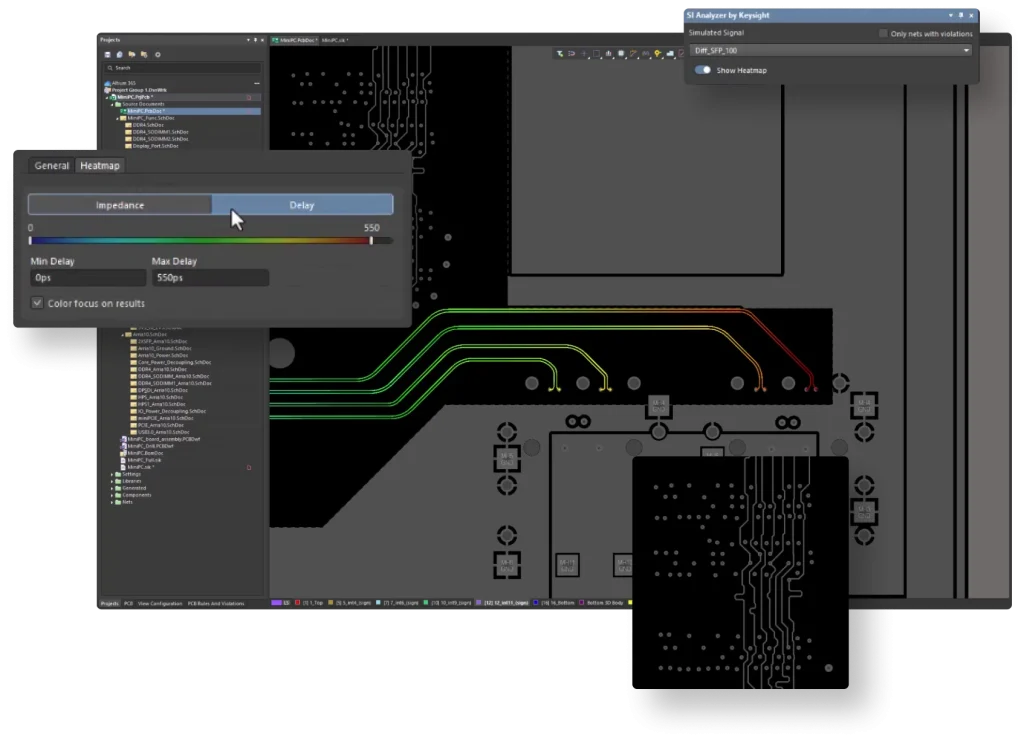Screen dimensions: 1024x741
Task: Open the PCB Rules And Violations tab
Action: click(216, 604)
